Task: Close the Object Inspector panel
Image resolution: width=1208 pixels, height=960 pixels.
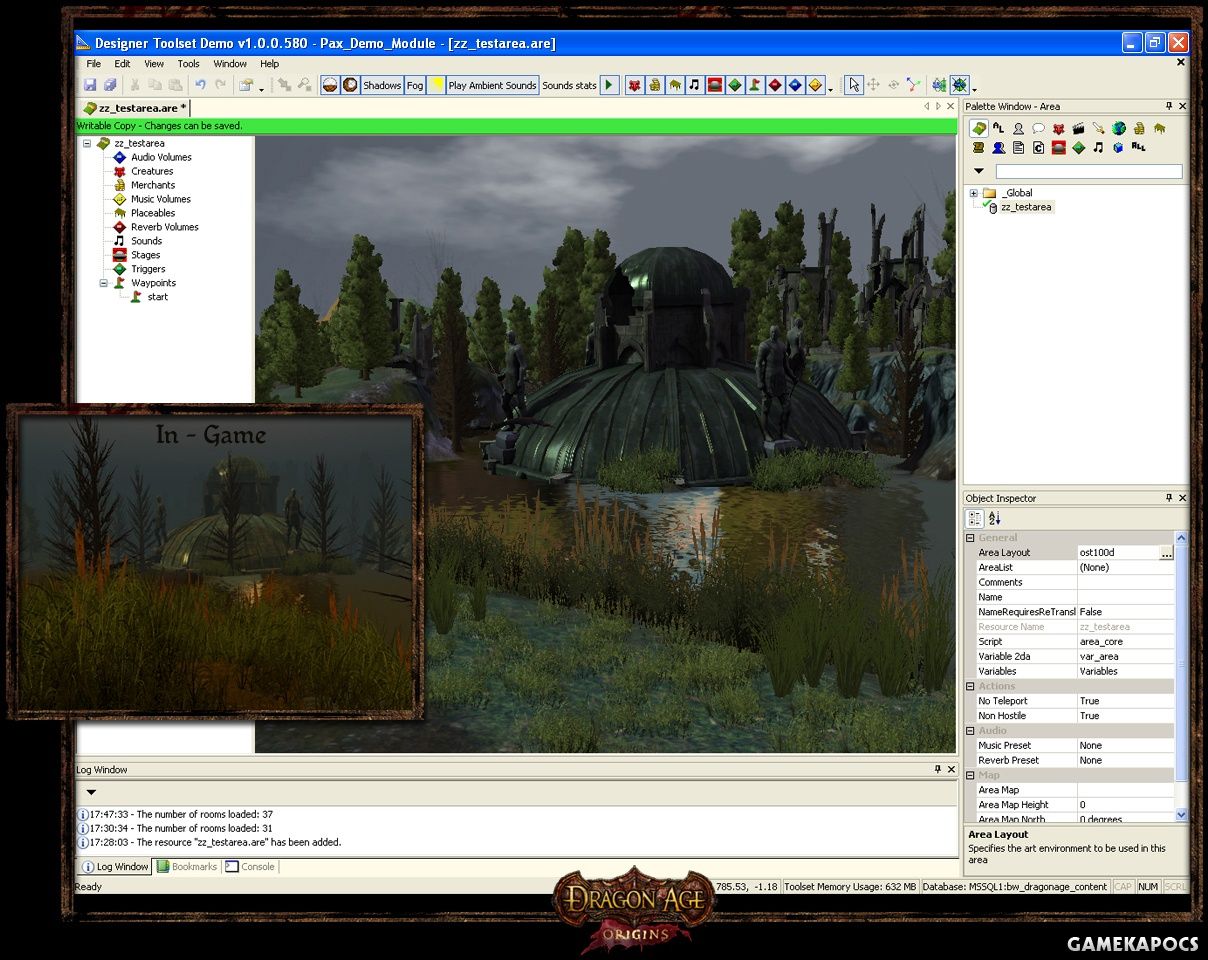Action: tap(1183, 498)
